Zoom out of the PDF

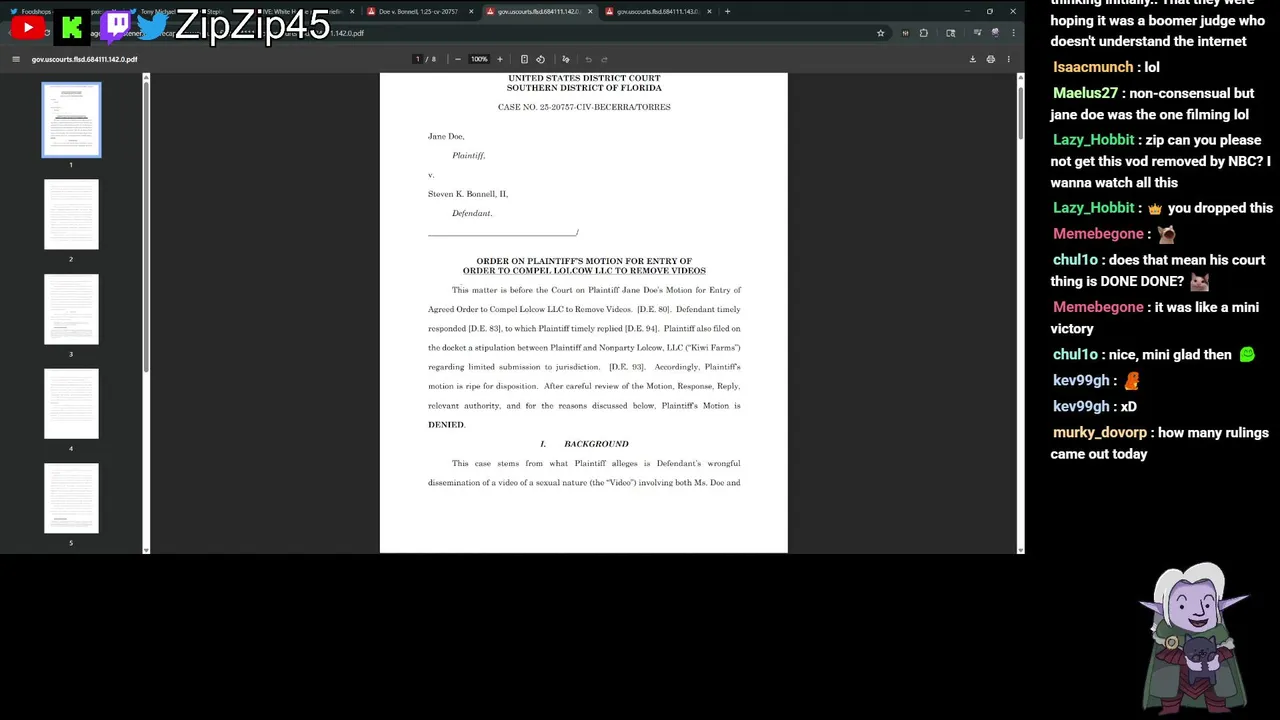coord(458,59)
